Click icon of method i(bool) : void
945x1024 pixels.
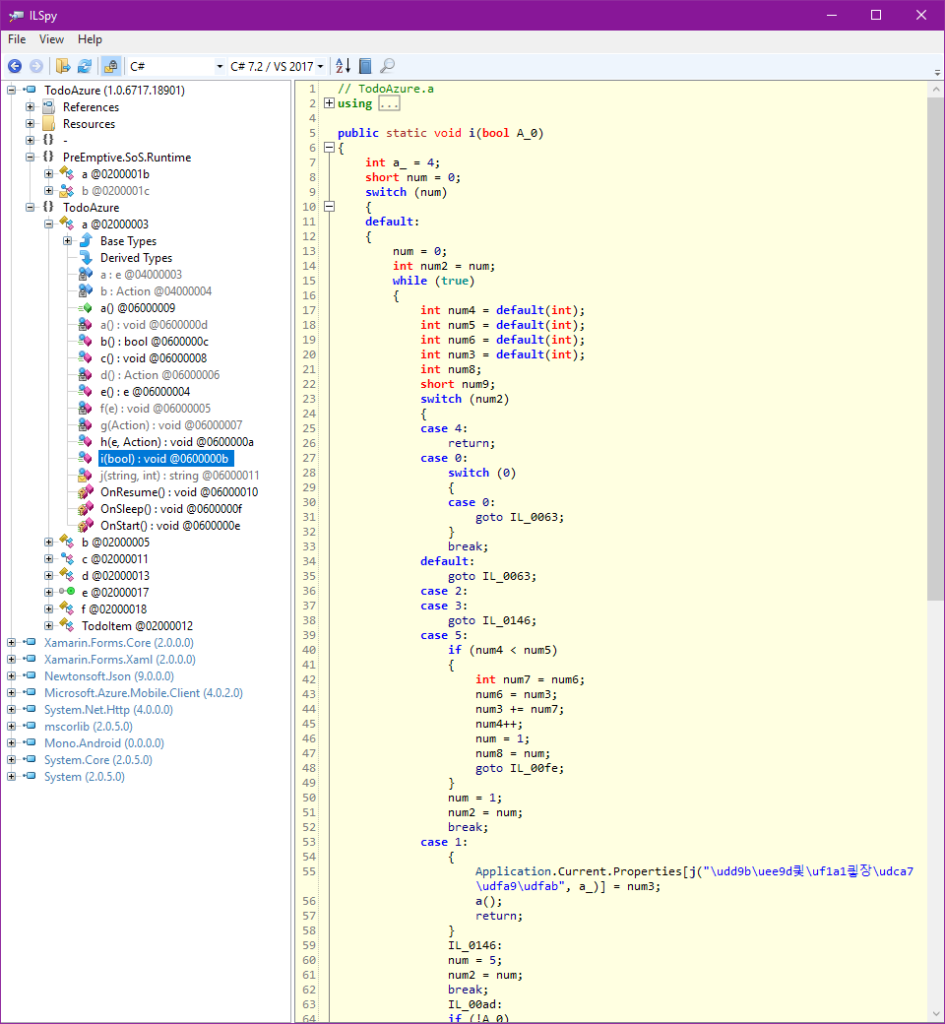tap(86, 458)
